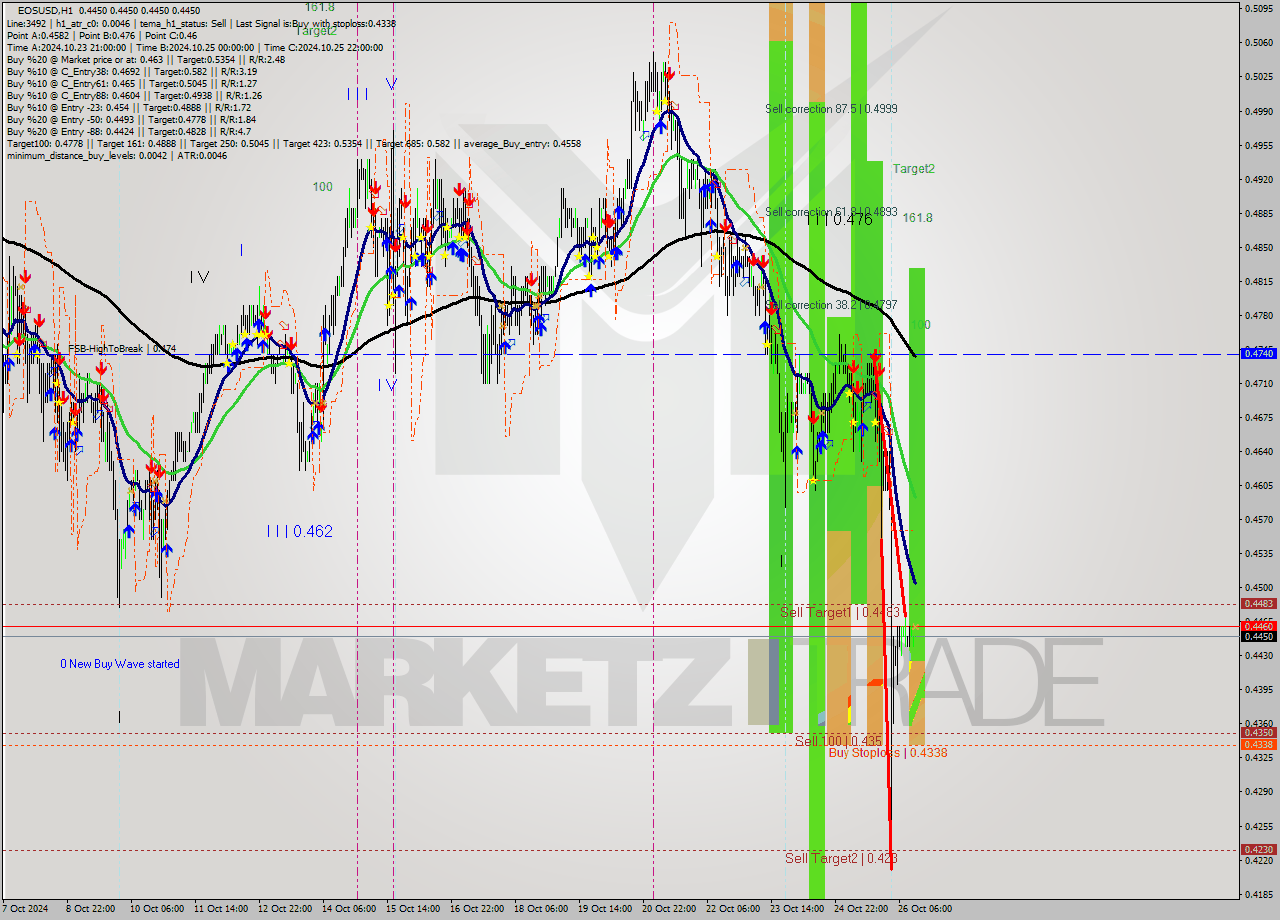
Task: Select the '11 Oct 14:00' time label
Action: point(221,909)
